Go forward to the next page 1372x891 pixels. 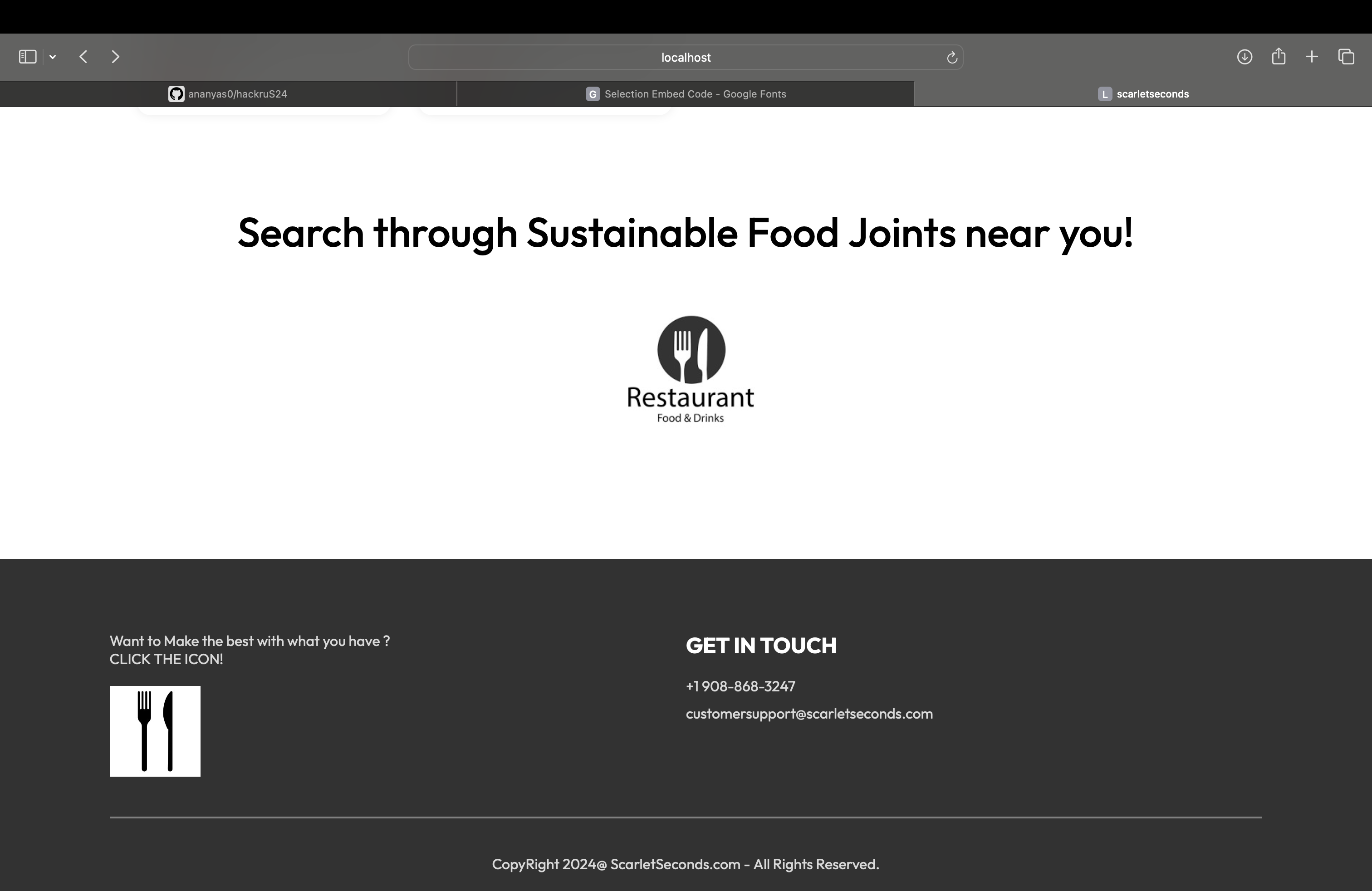tap(115, 56)
